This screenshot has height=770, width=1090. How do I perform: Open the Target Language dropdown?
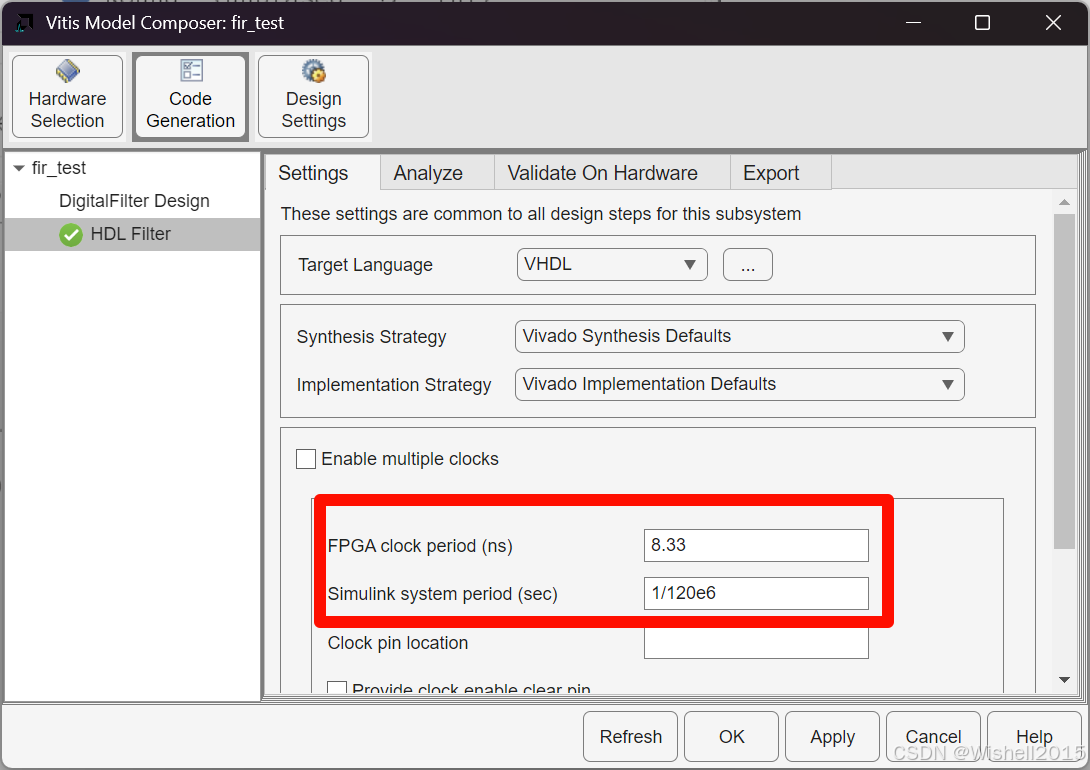click(612, 265)
